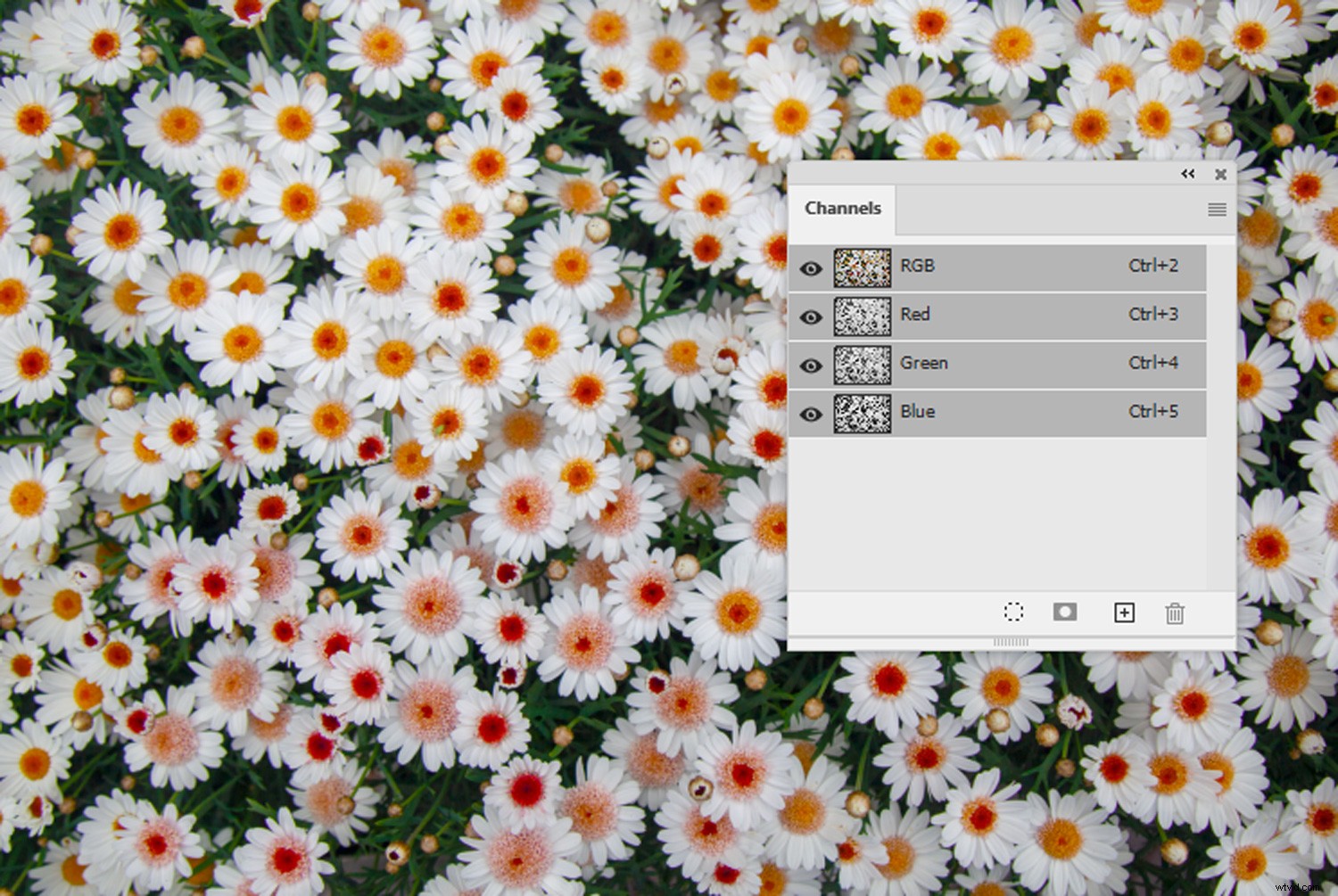Click the Red channel thumbnail
1338x896 pixels.
point(863,316)
